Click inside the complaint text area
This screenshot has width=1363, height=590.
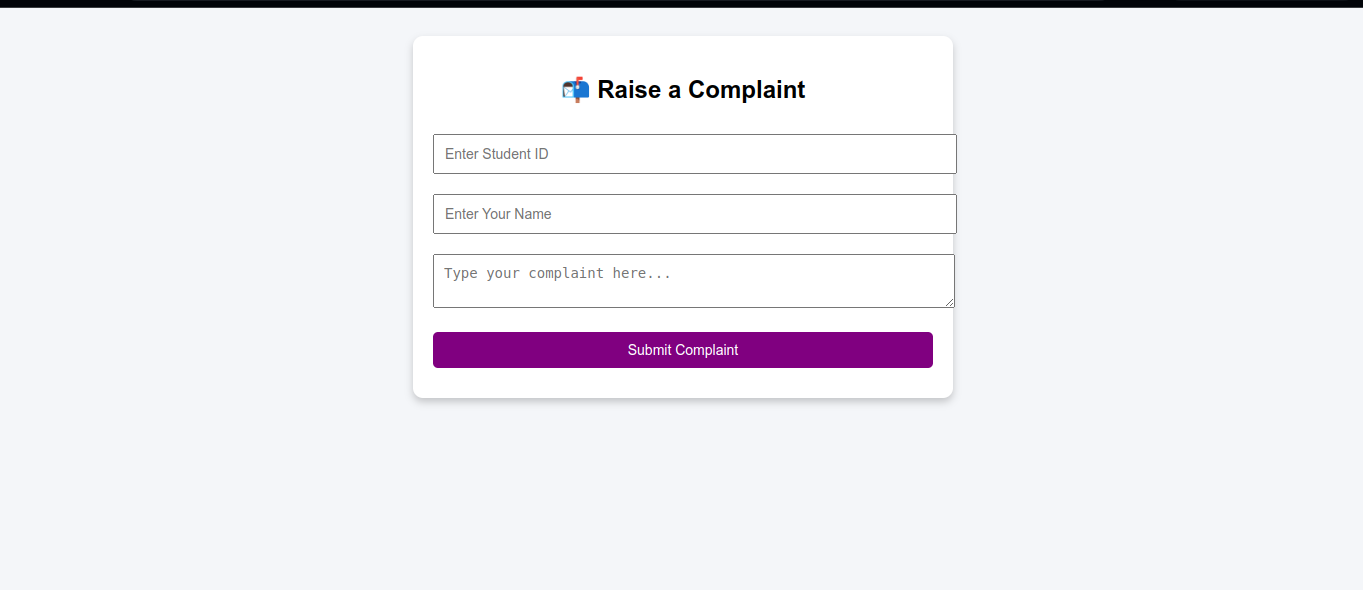click(x=694, y=281)
